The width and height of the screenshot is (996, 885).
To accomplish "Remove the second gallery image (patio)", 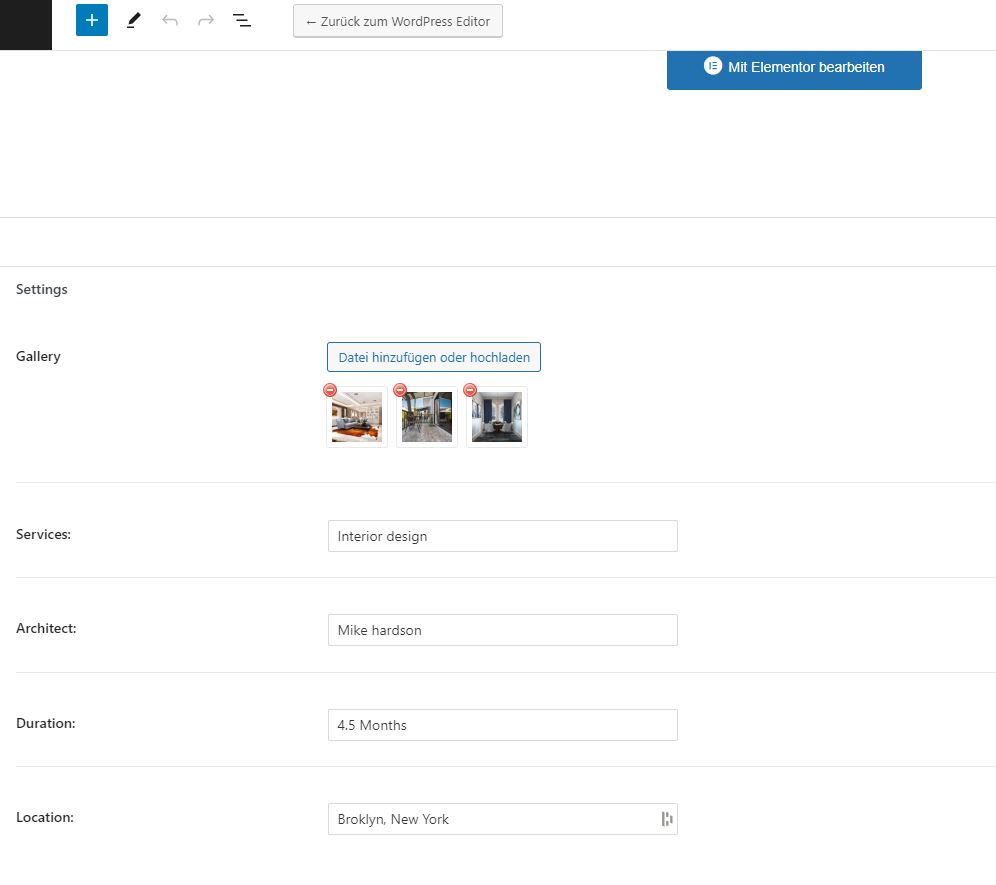I will (400, 390).
